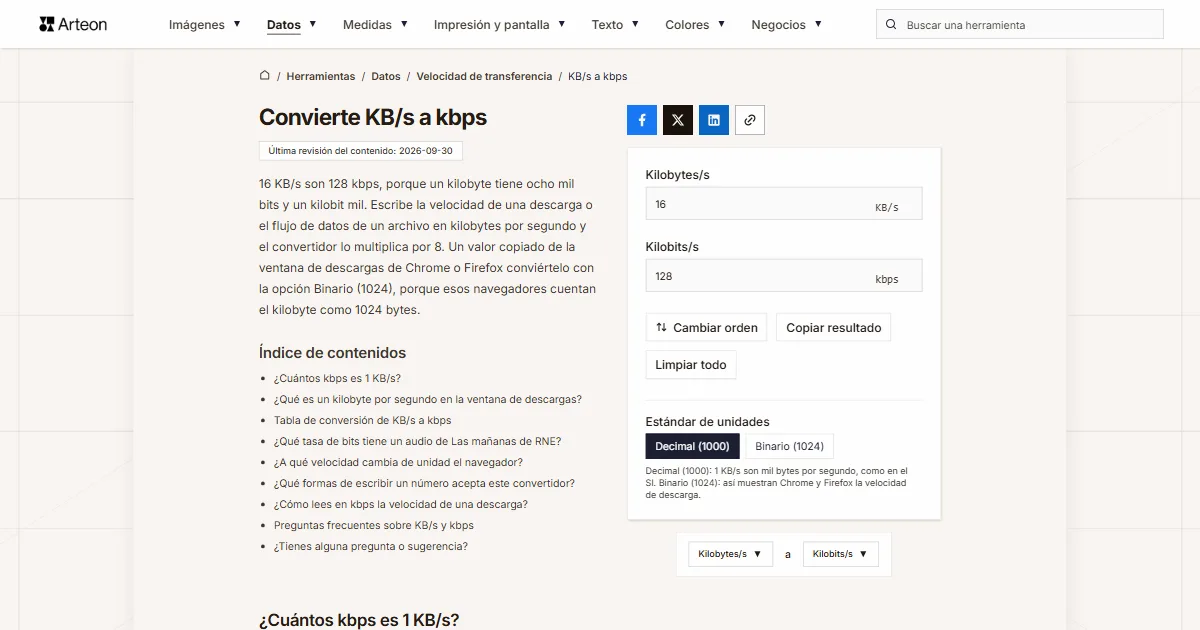1200x630 pixels.
Task: Click the Buscar una herramienta search box
Action: (1020, 25)
